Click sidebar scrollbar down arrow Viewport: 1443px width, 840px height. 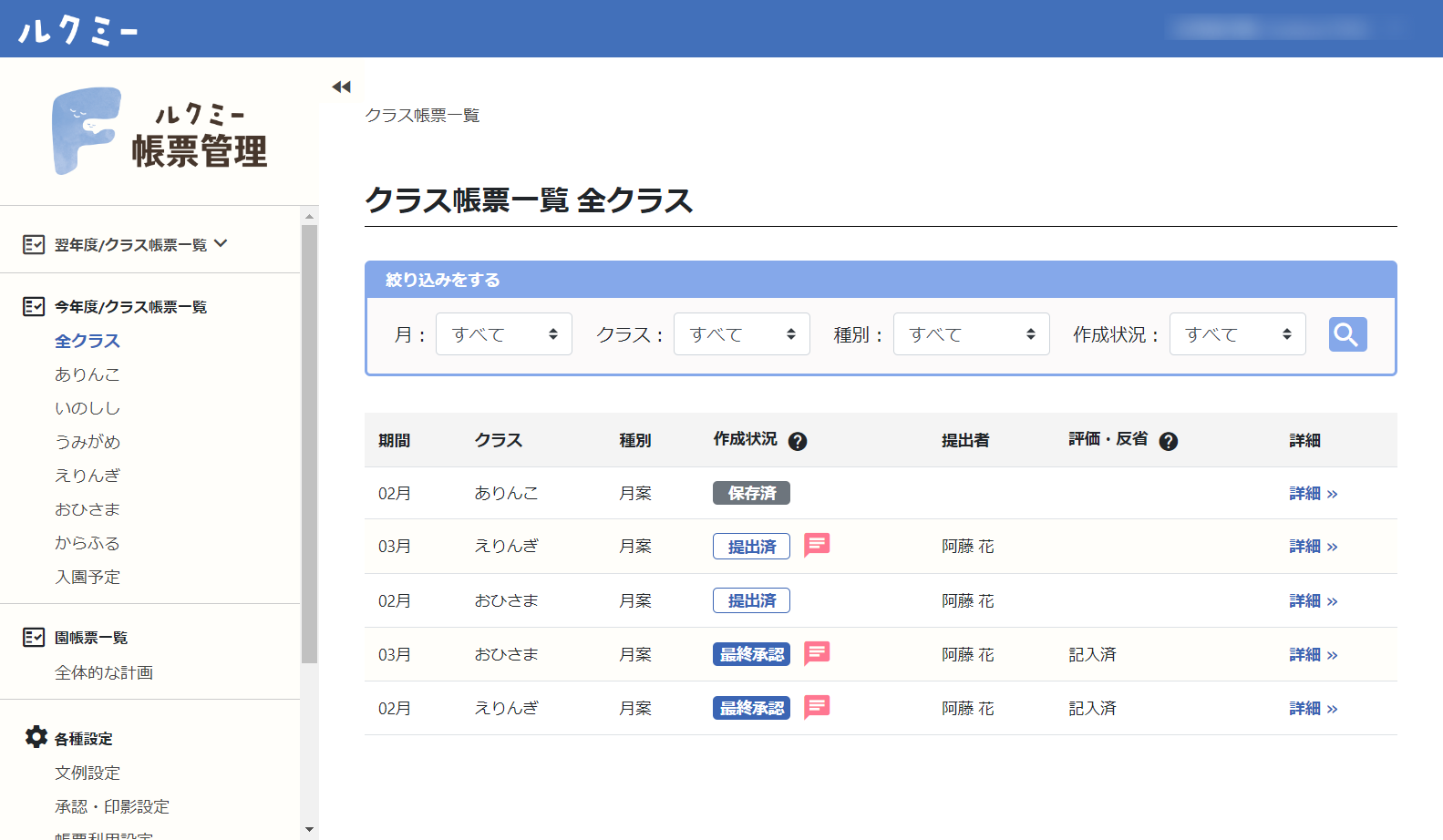coord(309,829)
